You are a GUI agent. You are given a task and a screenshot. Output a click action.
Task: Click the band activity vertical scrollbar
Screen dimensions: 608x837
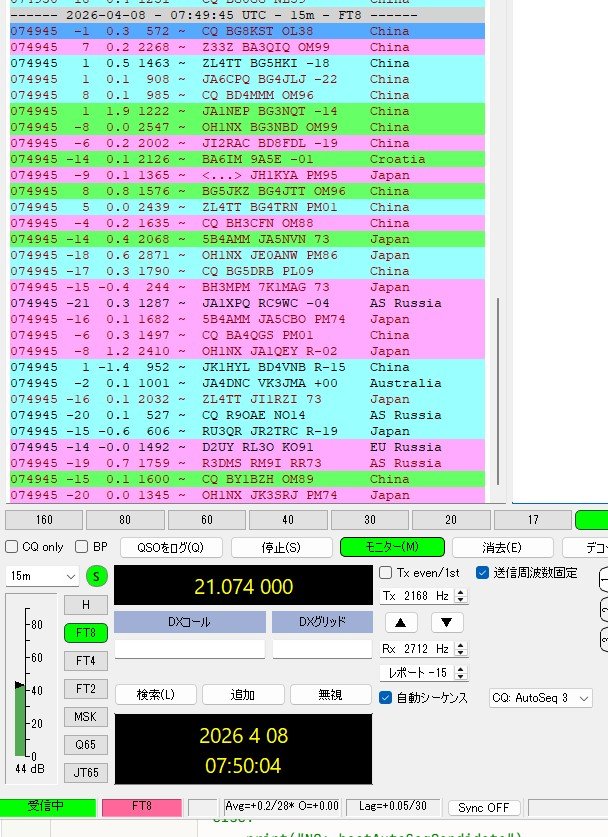pyautogui.click(x=498, y=391)
